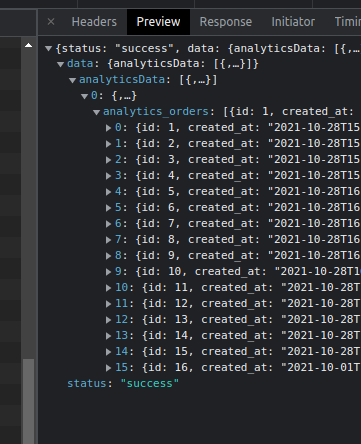Image resolution: width=361 pixels, height=444 pixels.
Task: Collapse the 0: {,…} node
Action: tap(84, 96)
